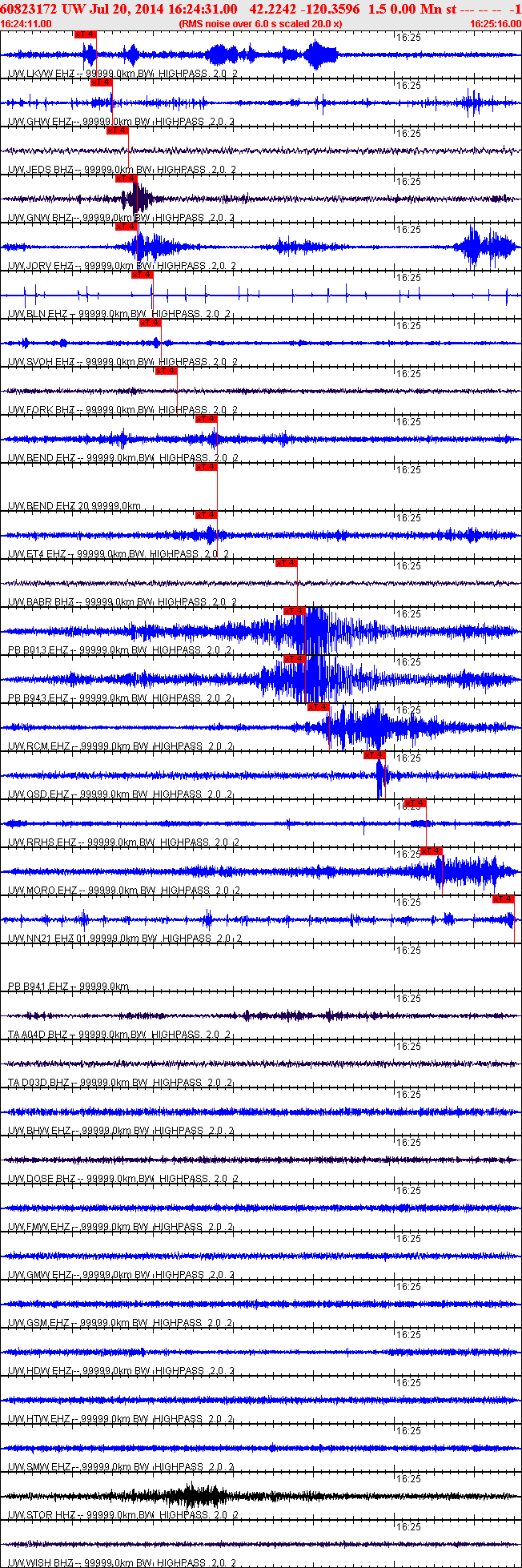Select the UW.GSM EHZ station label
The width and height of the screenshot is (522, 1568).
(x=122, y=1323)
